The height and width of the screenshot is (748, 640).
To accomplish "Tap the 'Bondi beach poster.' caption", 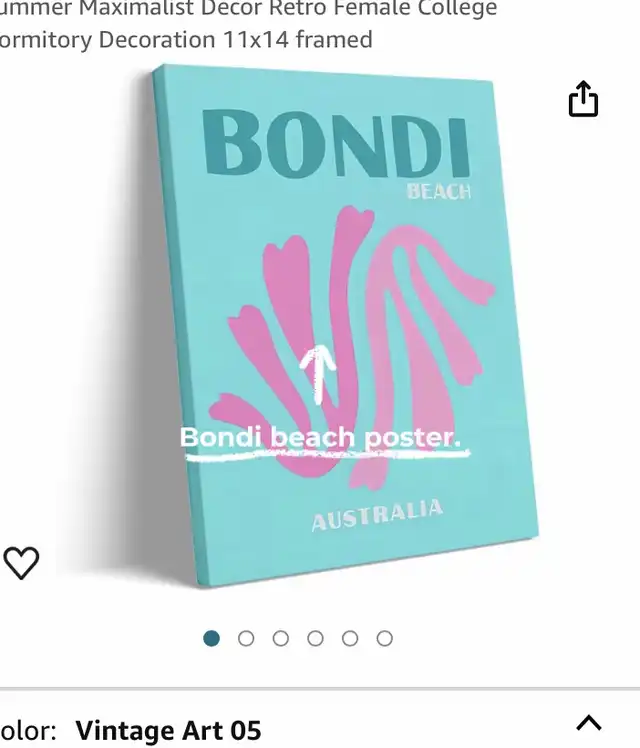I will click(x=320, y=437).
